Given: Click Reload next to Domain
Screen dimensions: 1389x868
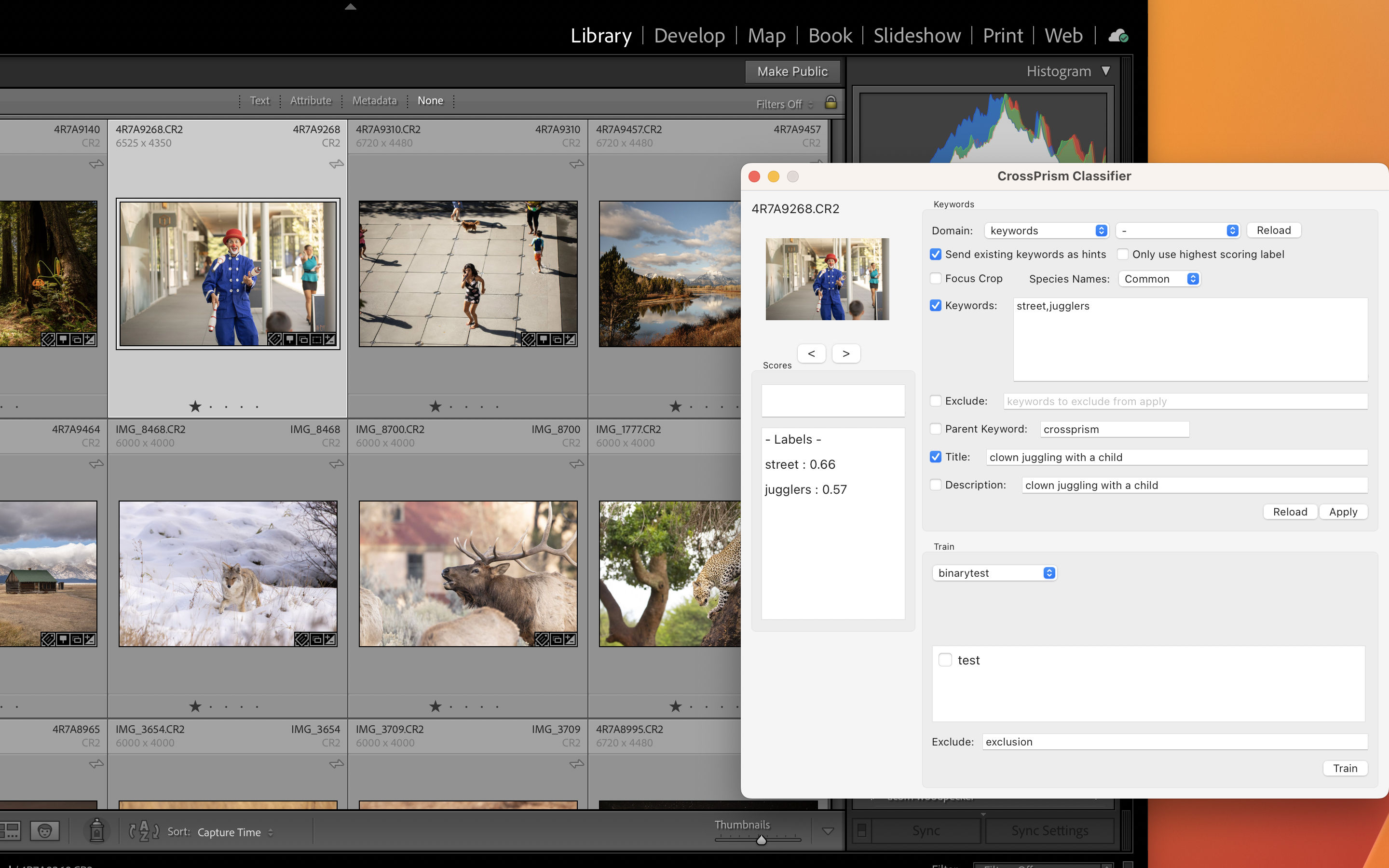Looking at the screenshot, I should [x=1274, y=230].
